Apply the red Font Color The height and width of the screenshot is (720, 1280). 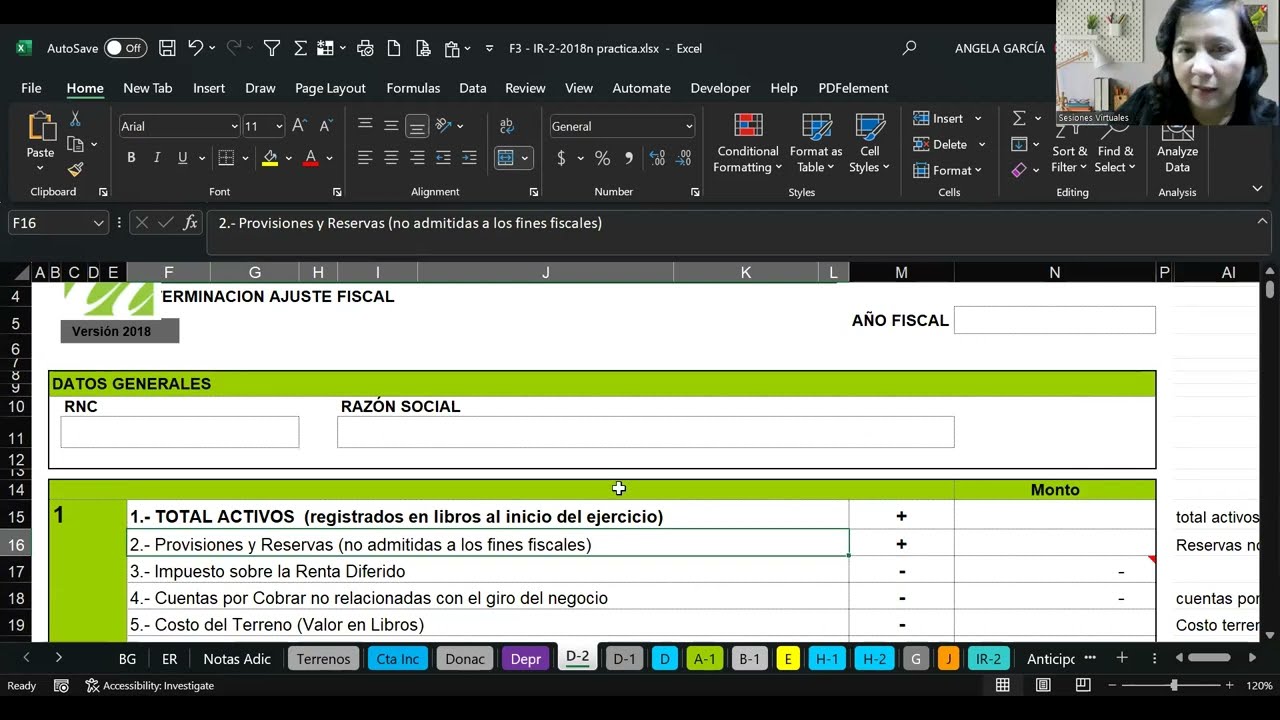pyautogui.click(x=310, y=158)
